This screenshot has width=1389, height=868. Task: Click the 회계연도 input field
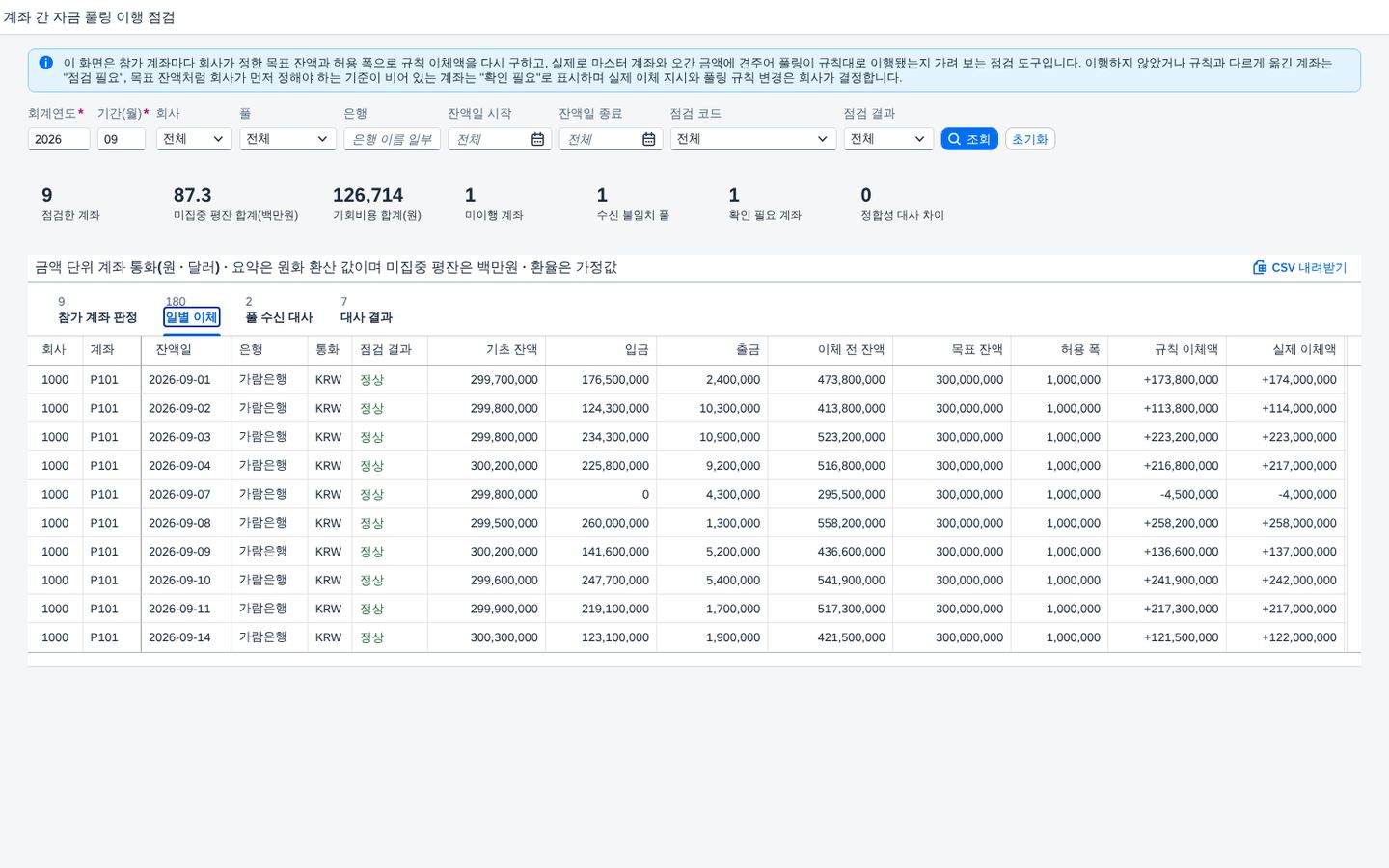coord(59,139)
